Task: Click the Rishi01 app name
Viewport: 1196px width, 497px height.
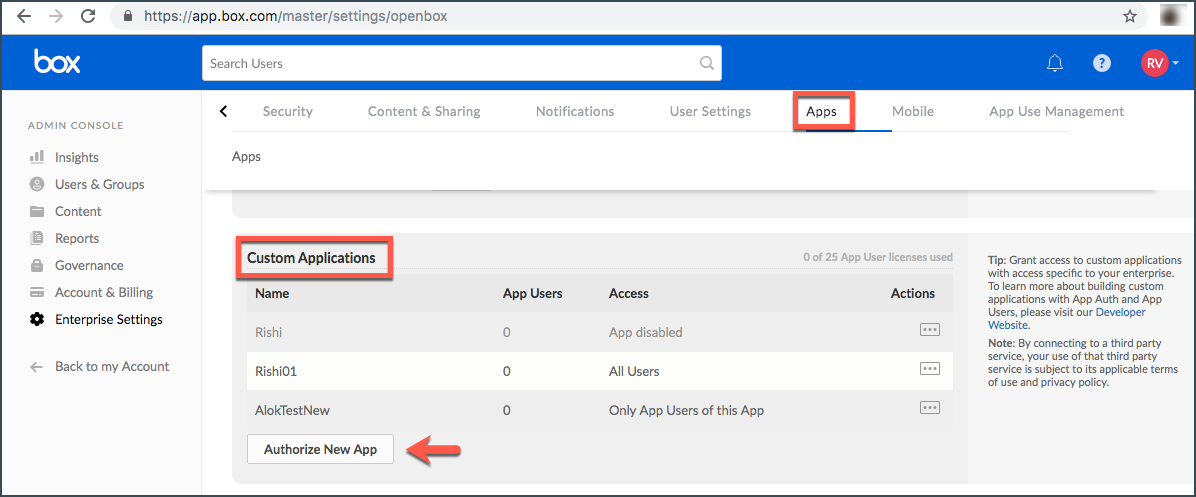Action: (x=276, y=371)
